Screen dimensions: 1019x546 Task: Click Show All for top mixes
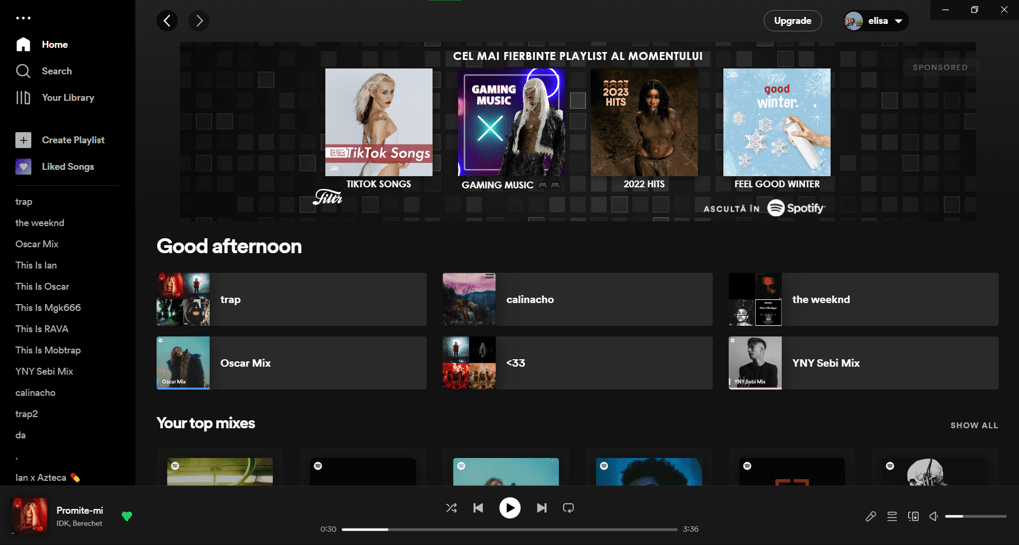click(973, 425)
